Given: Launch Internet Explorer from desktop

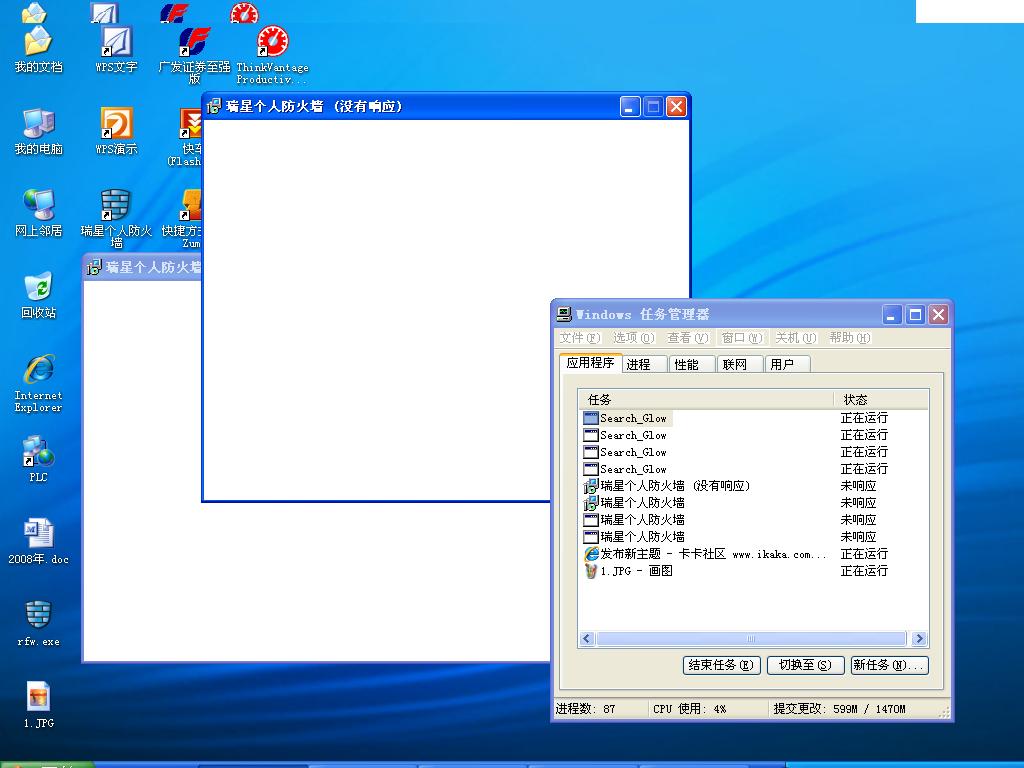Looking at the screenshot, I should tap(38, 383).
